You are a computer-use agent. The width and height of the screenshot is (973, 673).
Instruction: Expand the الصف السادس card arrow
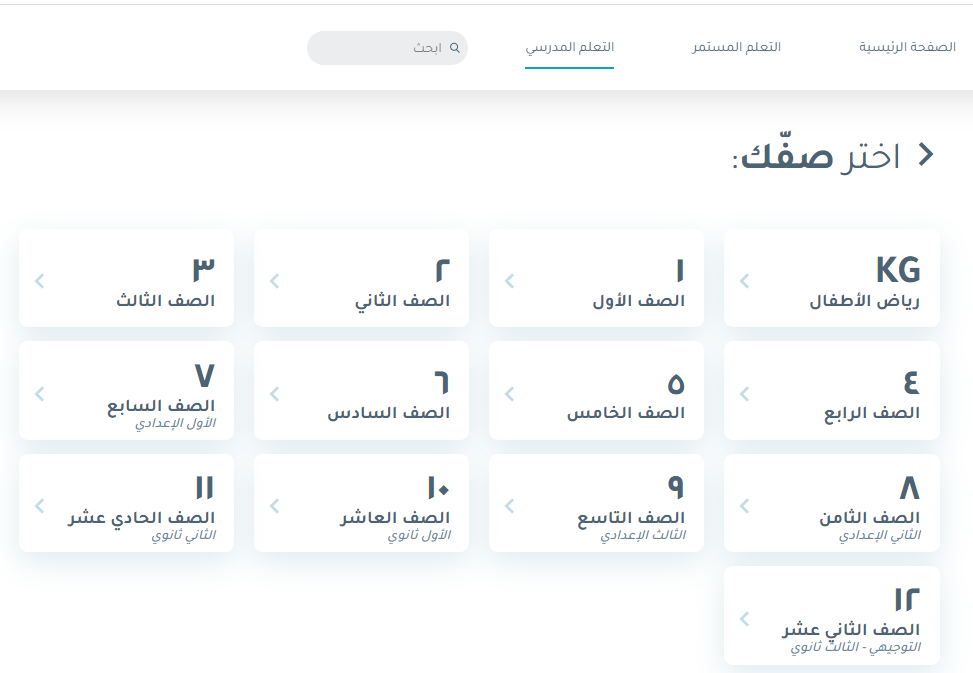click(x=274, y=394)
